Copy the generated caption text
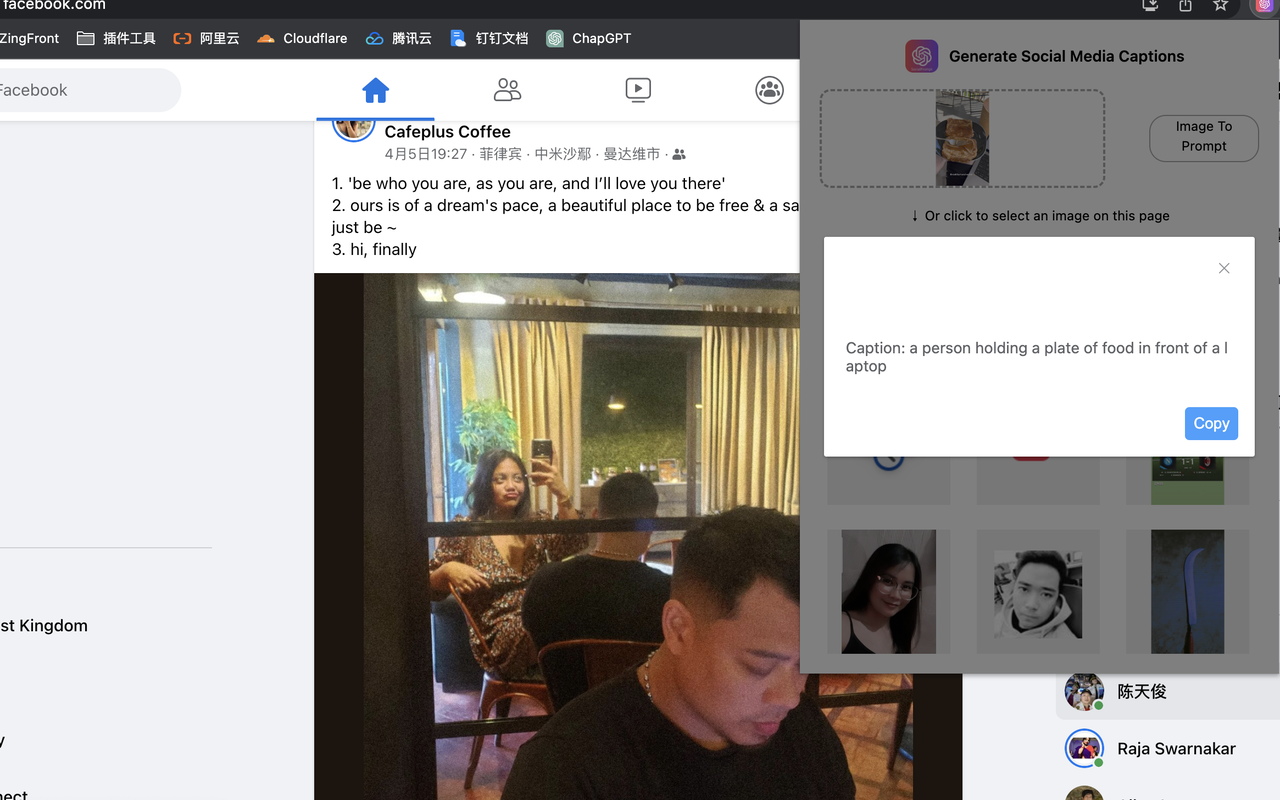The height and width of the screenshot is (800, 1280). (1211, 423)
